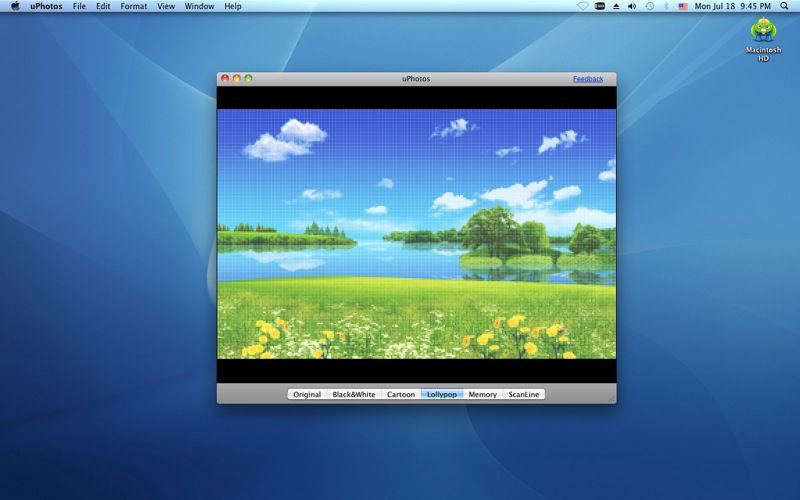Open the uPhotos application menu
800x500 pixels.
coord(46,6)
